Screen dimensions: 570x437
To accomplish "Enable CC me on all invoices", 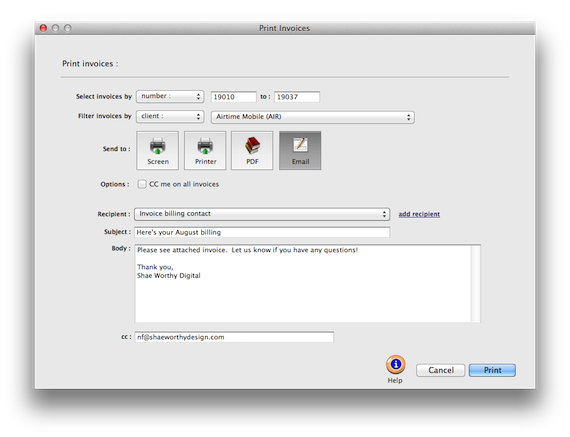I will click(x=142, y=184).
